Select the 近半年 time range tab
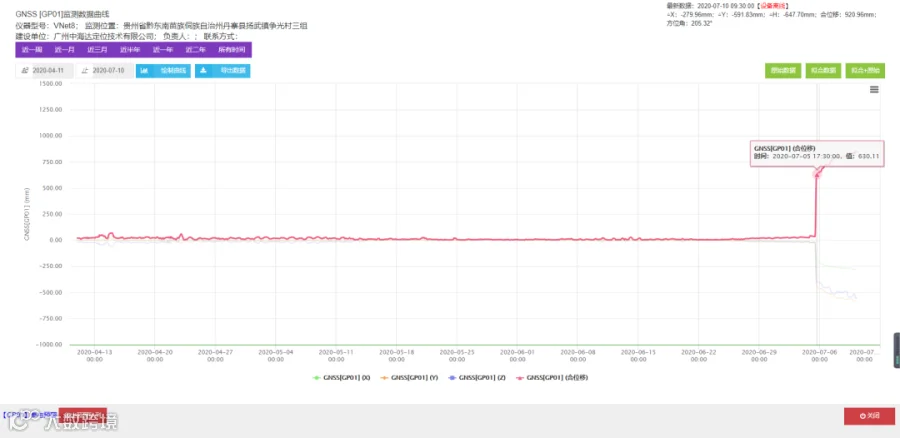The image size is (900, 438). click(x=130, y=50)
